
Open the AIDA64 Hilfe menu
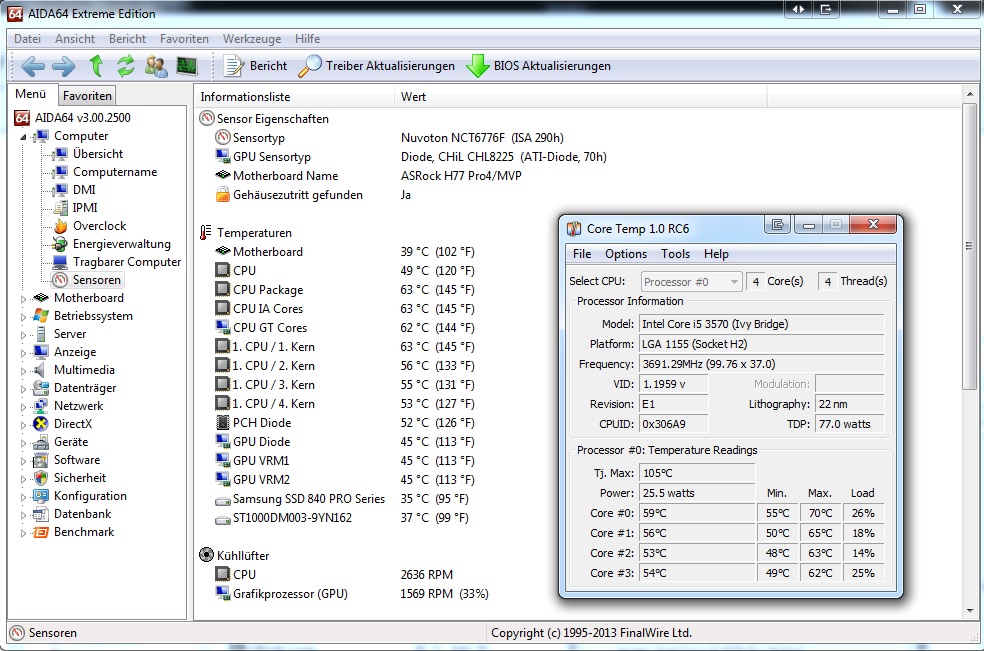pyautogui.click(x=308, y=39)
